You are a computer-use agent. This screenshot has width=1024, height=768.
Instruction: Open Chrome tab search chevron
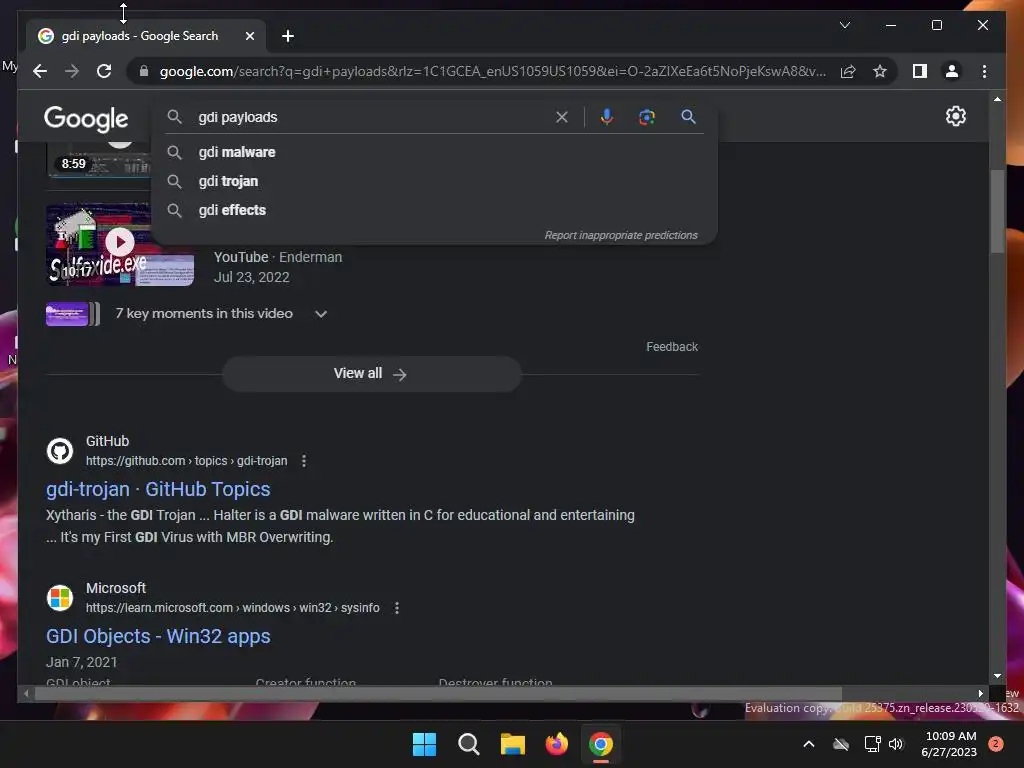(844, 25)
